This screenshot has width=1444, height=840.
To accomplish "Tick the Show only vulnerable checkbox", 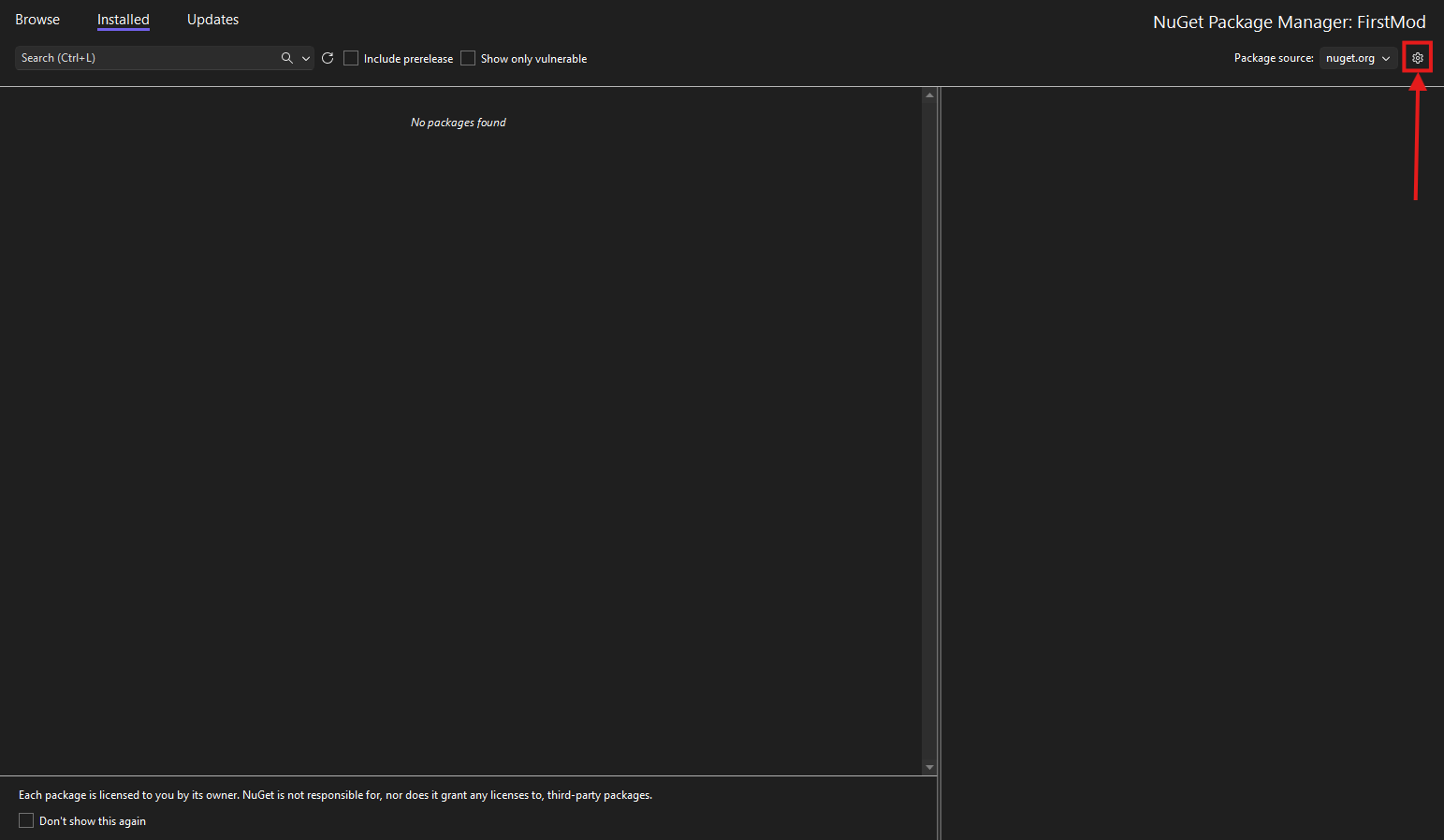I will pos(468,58).
